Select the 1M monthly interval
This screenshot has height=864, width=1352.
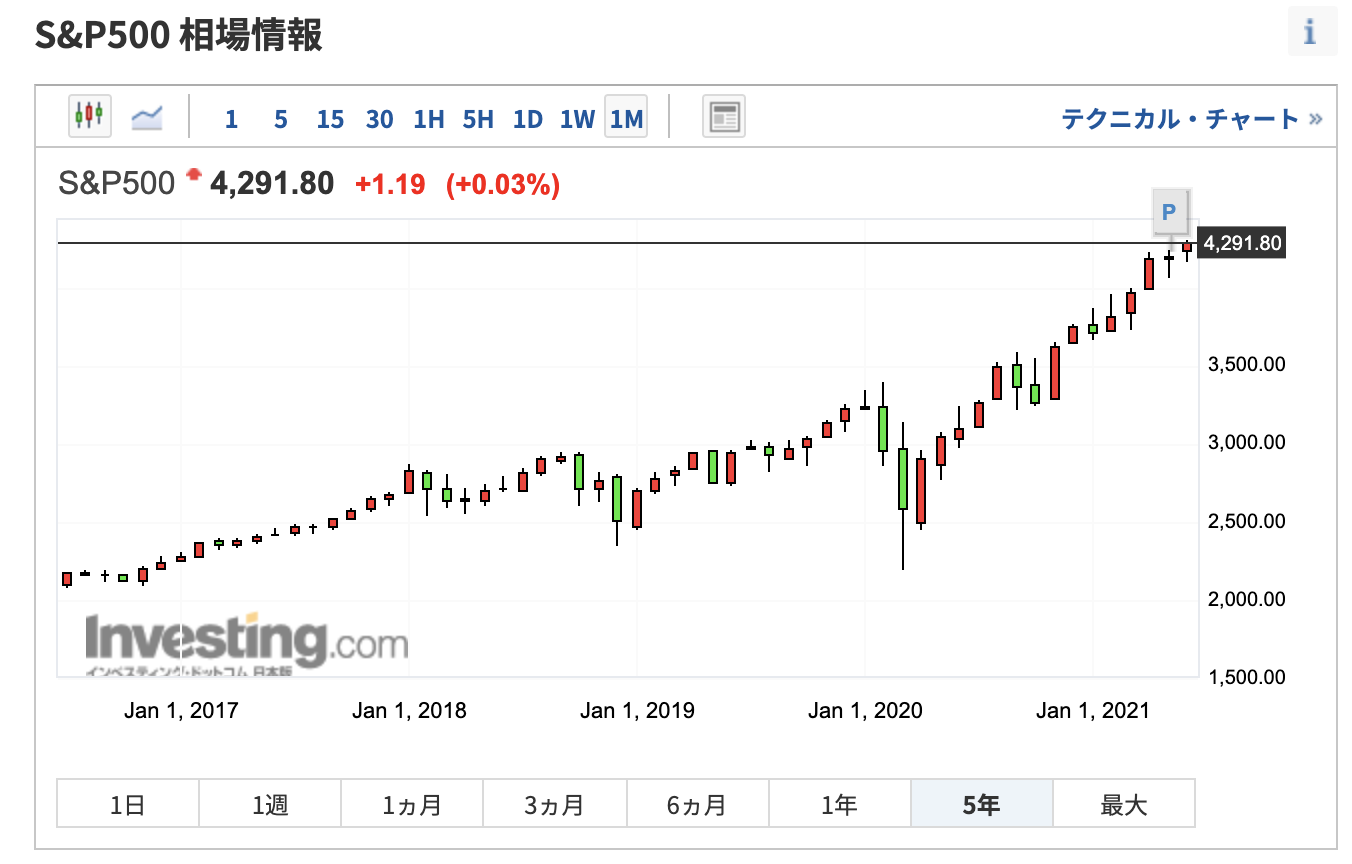tap(626, 119)
